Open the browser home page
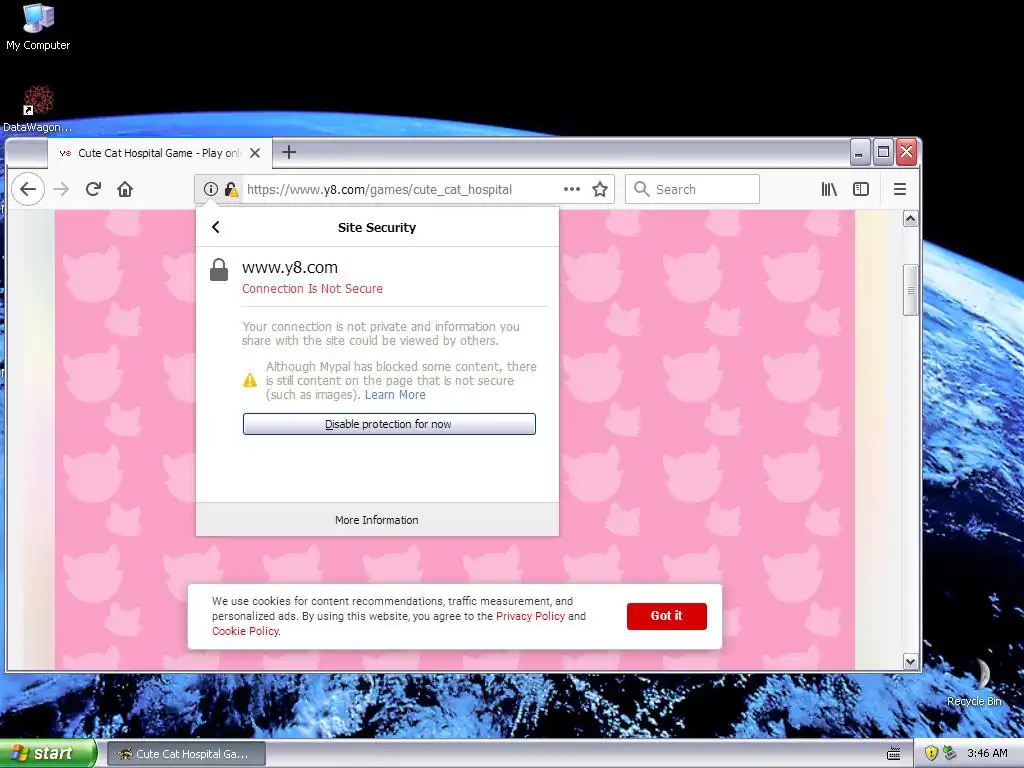Viewport: 1024px width, 768px height. [x=125, y=189]
